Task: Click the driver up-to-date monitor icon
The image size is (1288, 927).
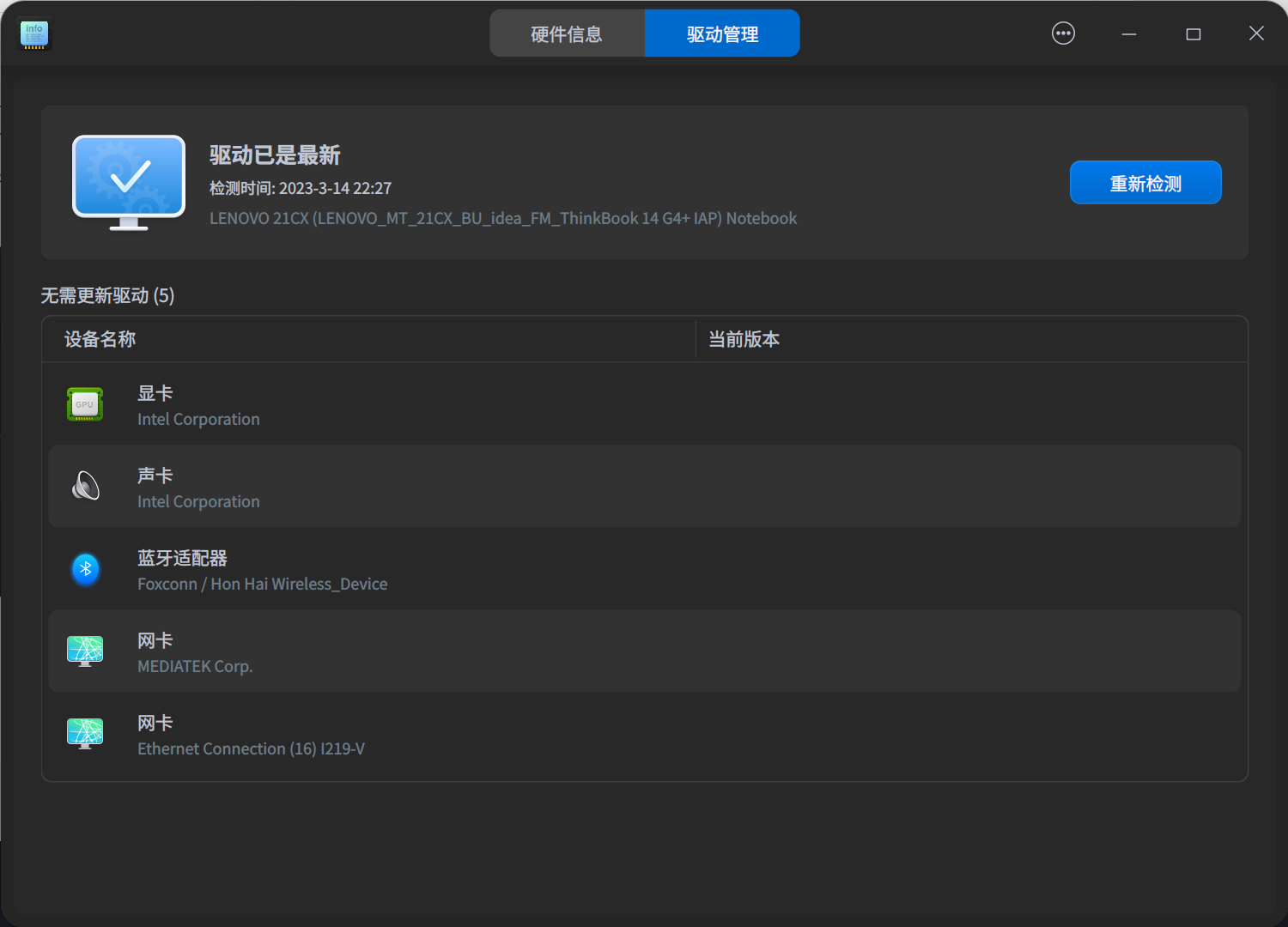Action: tap(129, 183)
